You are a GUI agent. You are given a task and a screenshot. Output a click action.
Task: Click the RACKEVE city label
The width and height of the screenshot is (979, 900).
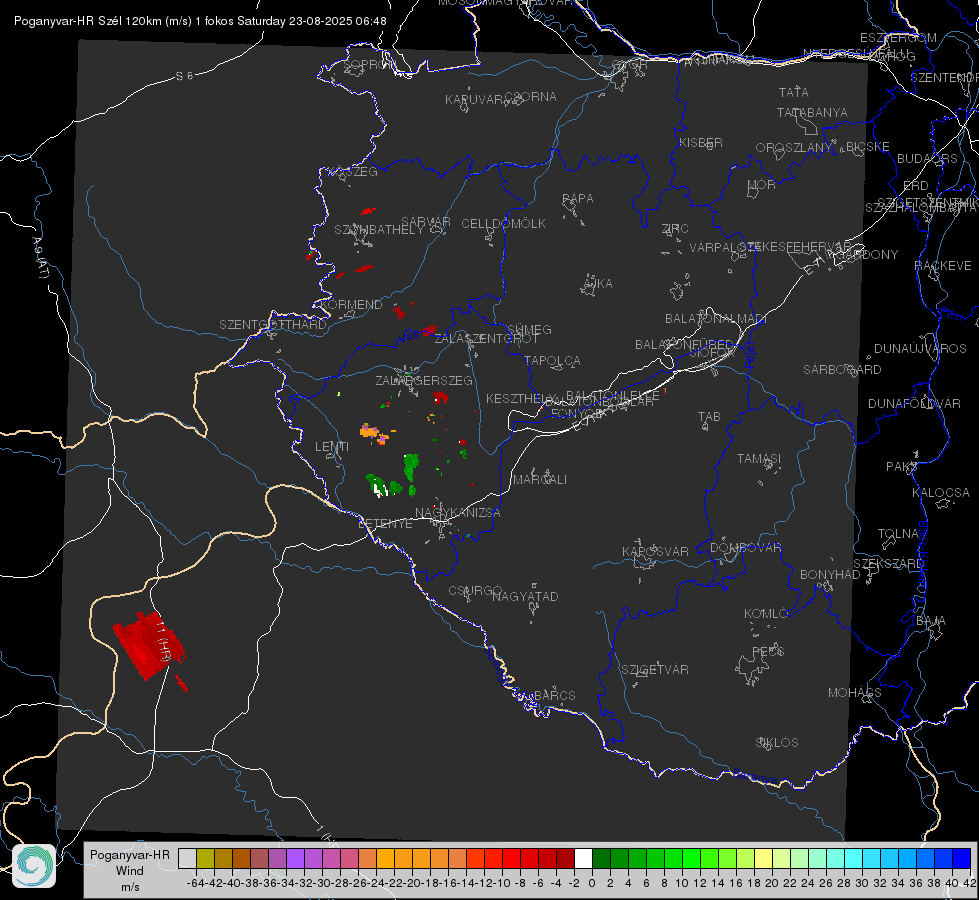(x=943, y=266)
